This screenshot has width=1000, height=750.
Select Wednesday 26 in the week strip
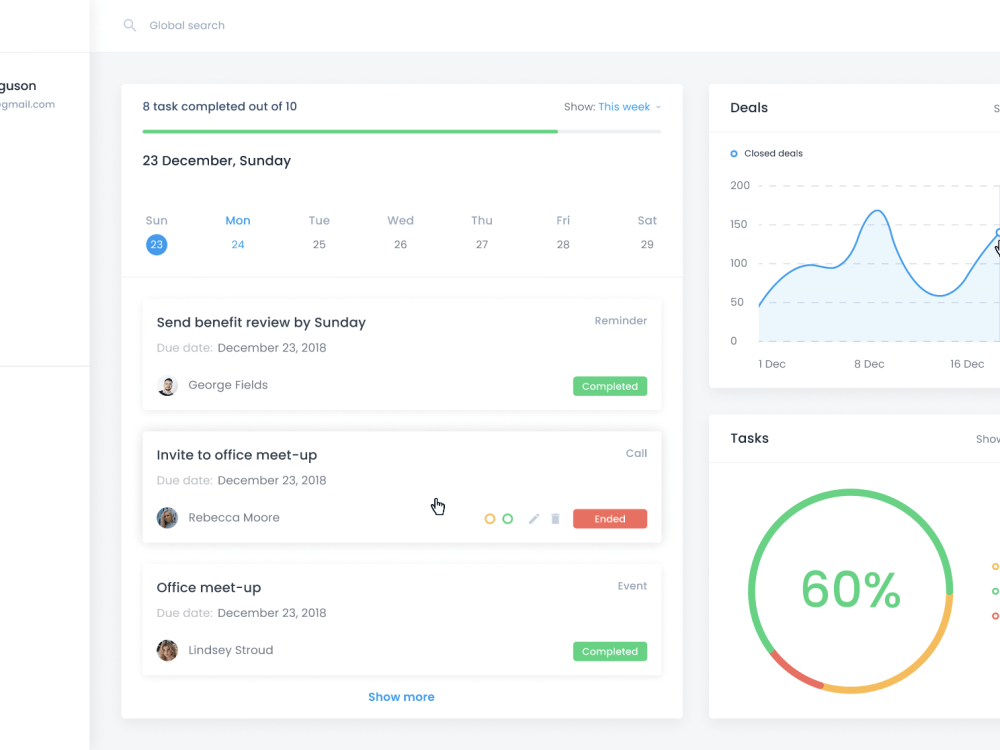(401, 244)
